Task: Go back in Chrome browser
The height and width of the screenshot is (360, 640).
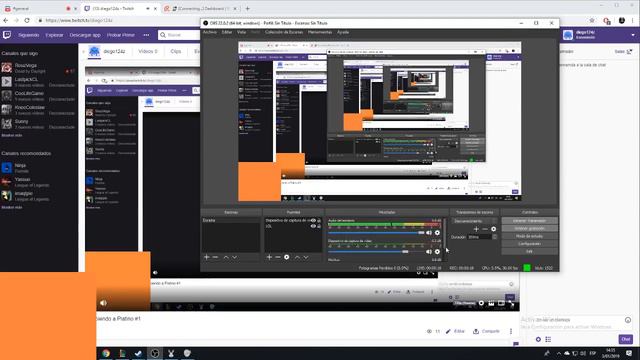Action: click(x=6, y=20)
